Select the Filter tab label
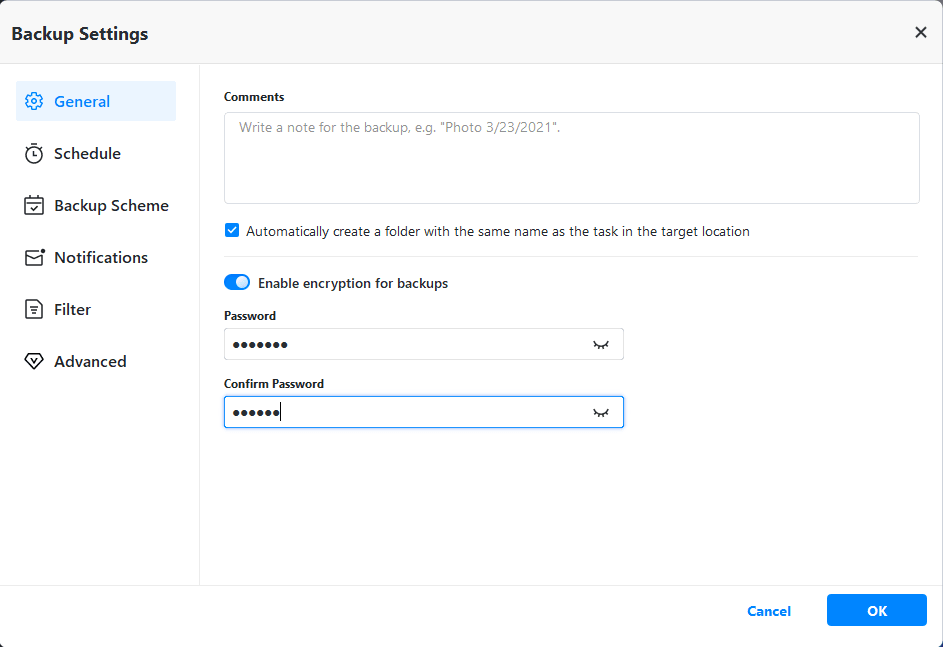This screenshot has height=647, width=943. click(x=72, y=309)
